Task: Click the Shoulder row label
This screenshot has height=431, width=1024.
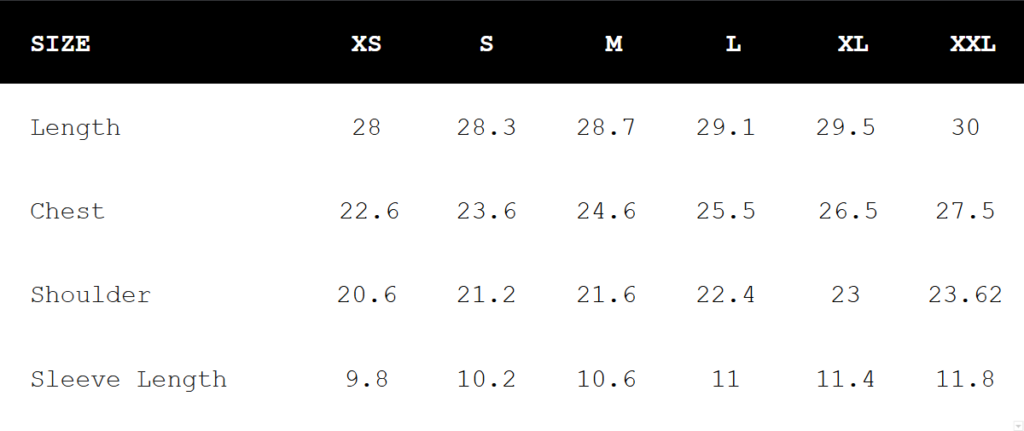Action: (x=90, y=295)
